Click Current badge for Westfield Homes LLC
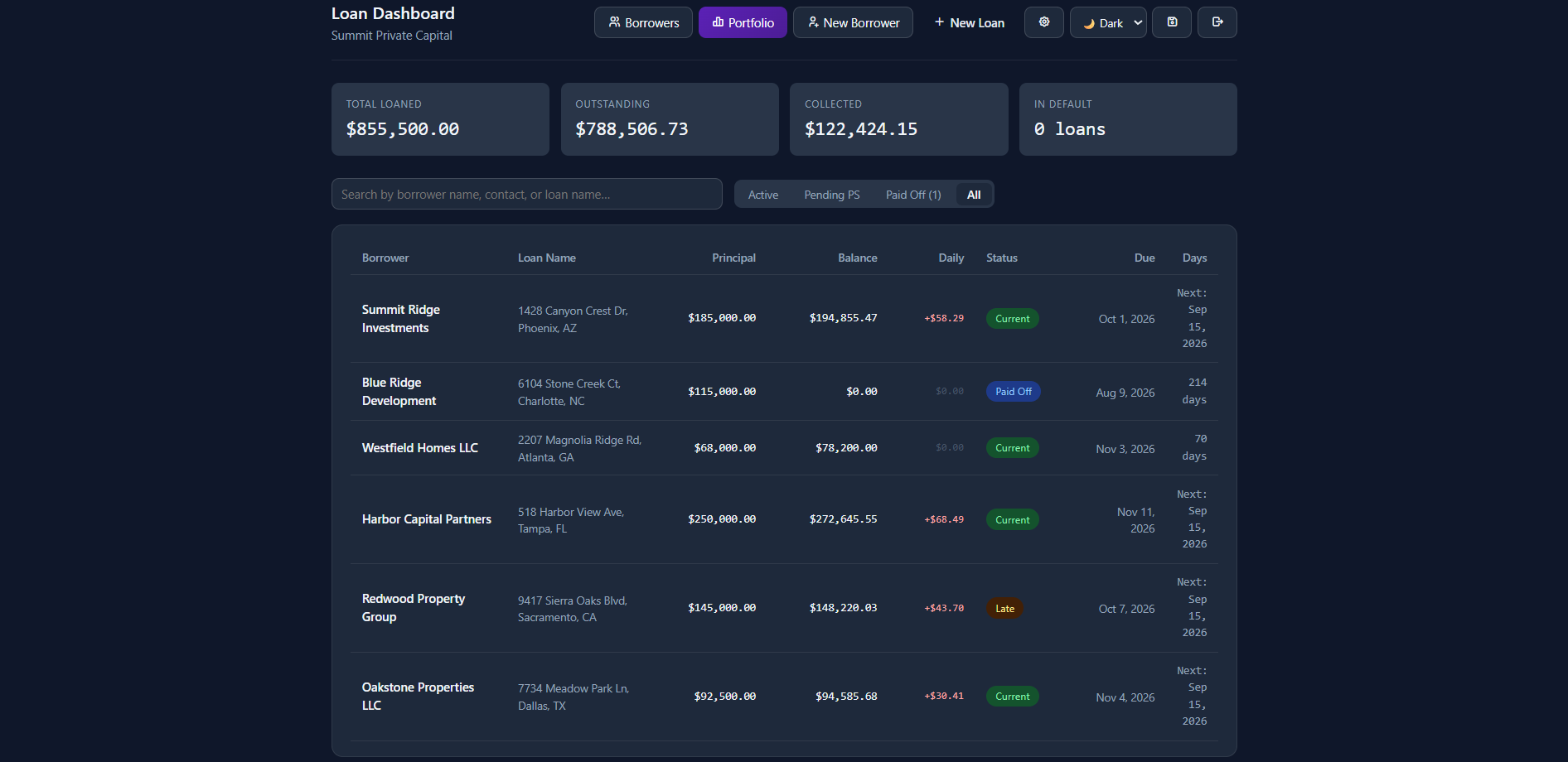Screen dimensions: 1568x762 click(x=1012, y=448)
